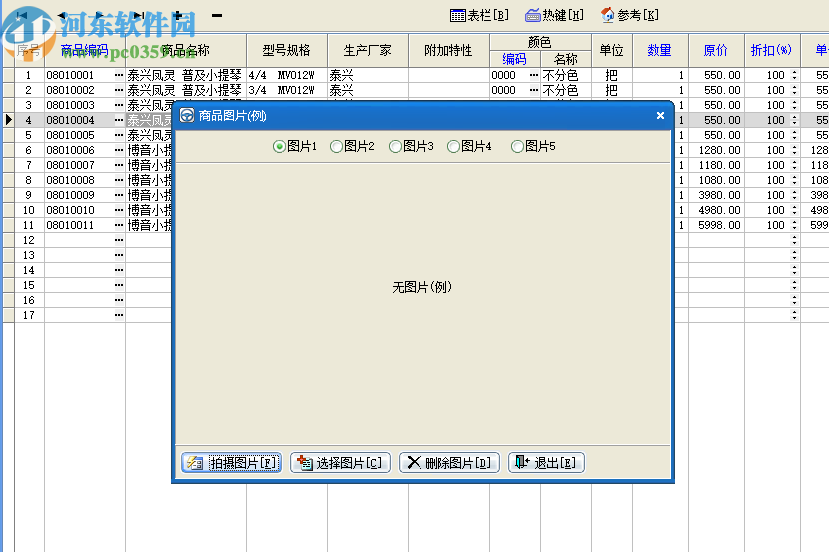Open product code lookup in empty row 15
Image resolution: width=829 pixels, height=552 pixels.
point(119,285)
